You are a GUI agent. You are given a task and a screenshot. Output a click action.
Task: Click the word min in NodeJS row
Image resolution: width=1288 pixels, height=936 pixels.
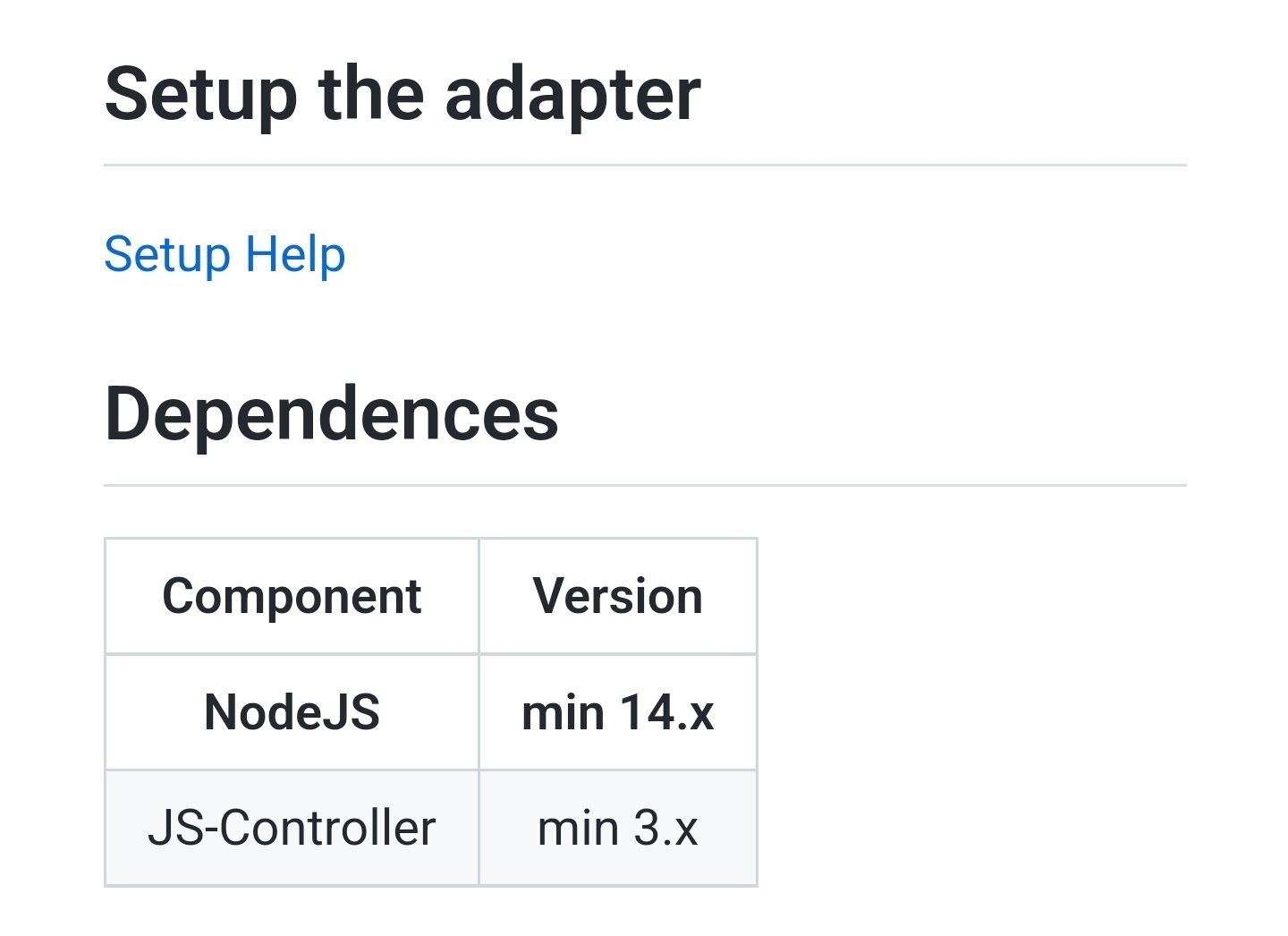click(563, 713)
